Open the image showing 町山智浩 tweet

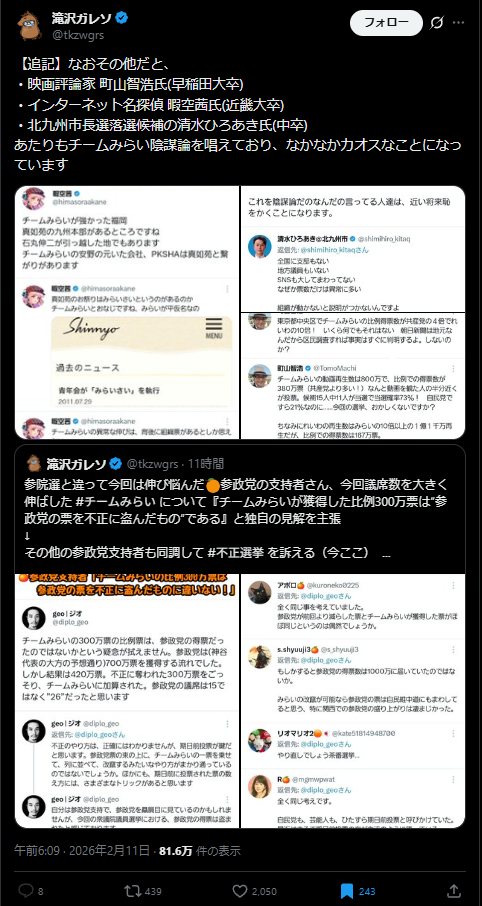(353, 376)
